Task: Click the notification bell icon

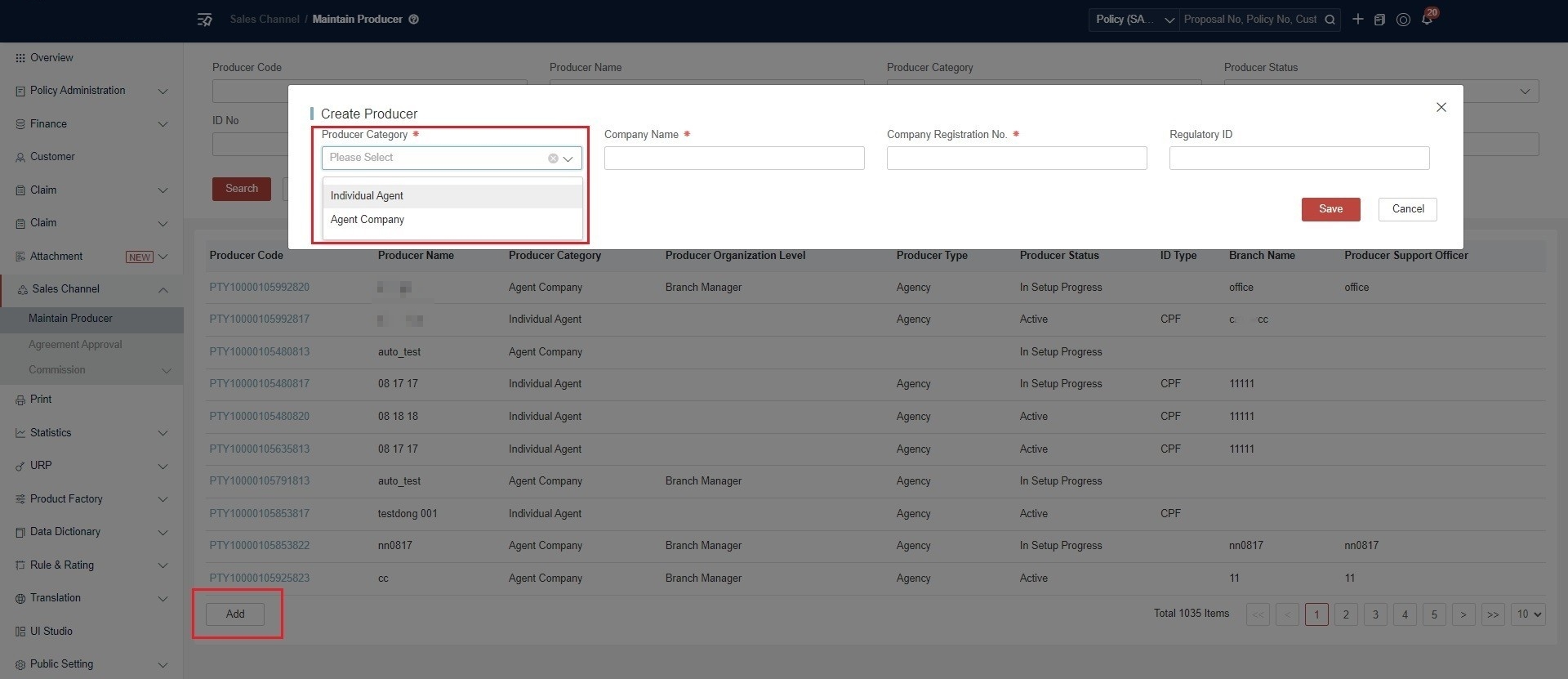Action: click(1427, 19)
